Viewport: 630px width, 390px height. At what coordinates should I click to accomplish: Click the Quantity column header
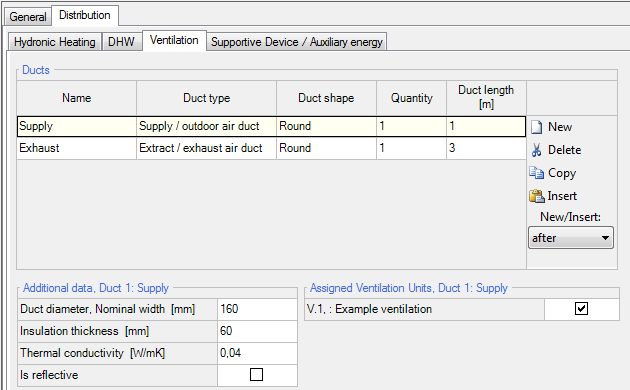(x=411, y=98)
